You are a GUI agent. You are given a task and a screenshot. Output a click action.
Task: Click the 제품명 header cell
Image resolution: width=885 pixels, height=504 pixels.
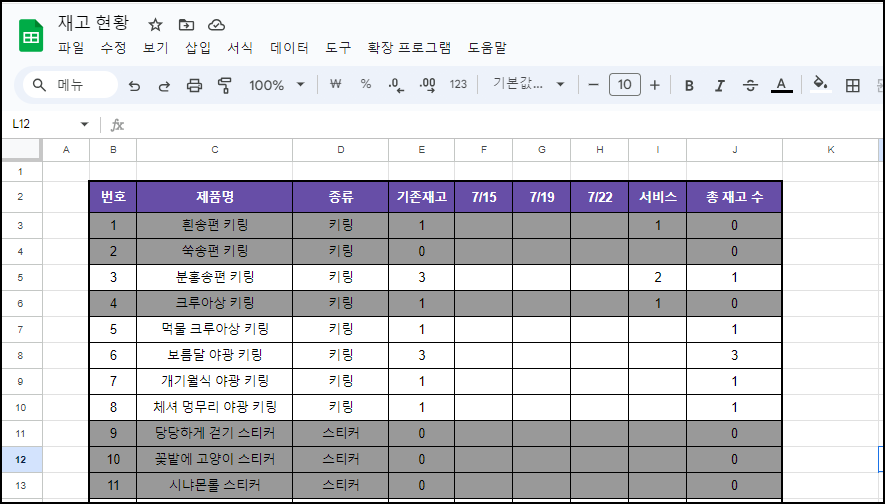(214, 197)
